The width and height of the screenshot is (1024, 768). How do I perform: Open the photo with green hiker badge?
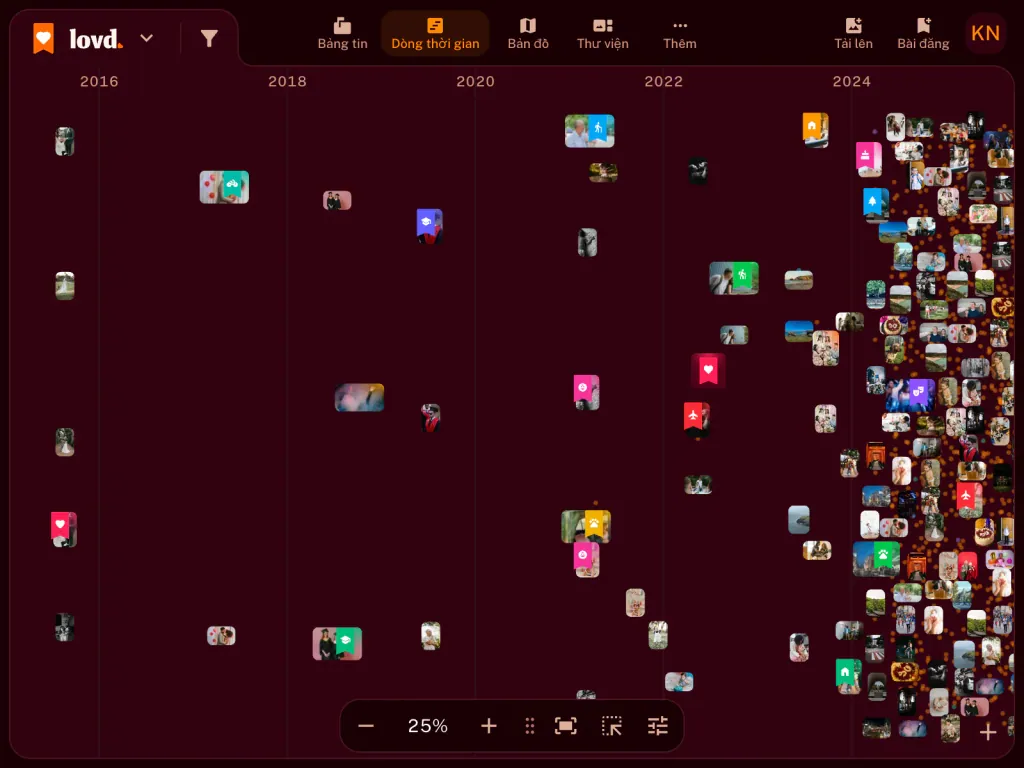pos(734,278)
